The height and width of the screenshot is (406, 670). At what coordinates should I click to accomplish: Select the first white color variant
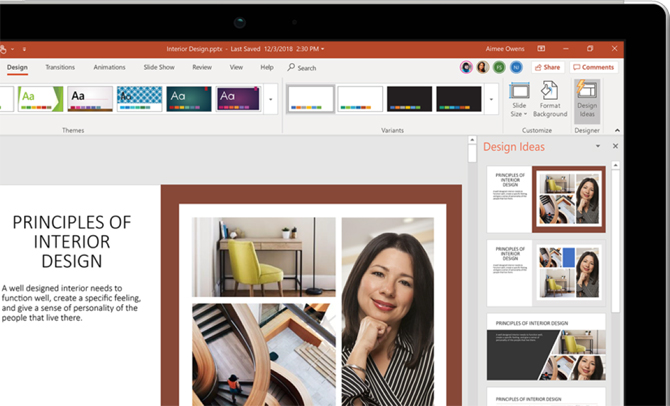[x=310, y=98]
